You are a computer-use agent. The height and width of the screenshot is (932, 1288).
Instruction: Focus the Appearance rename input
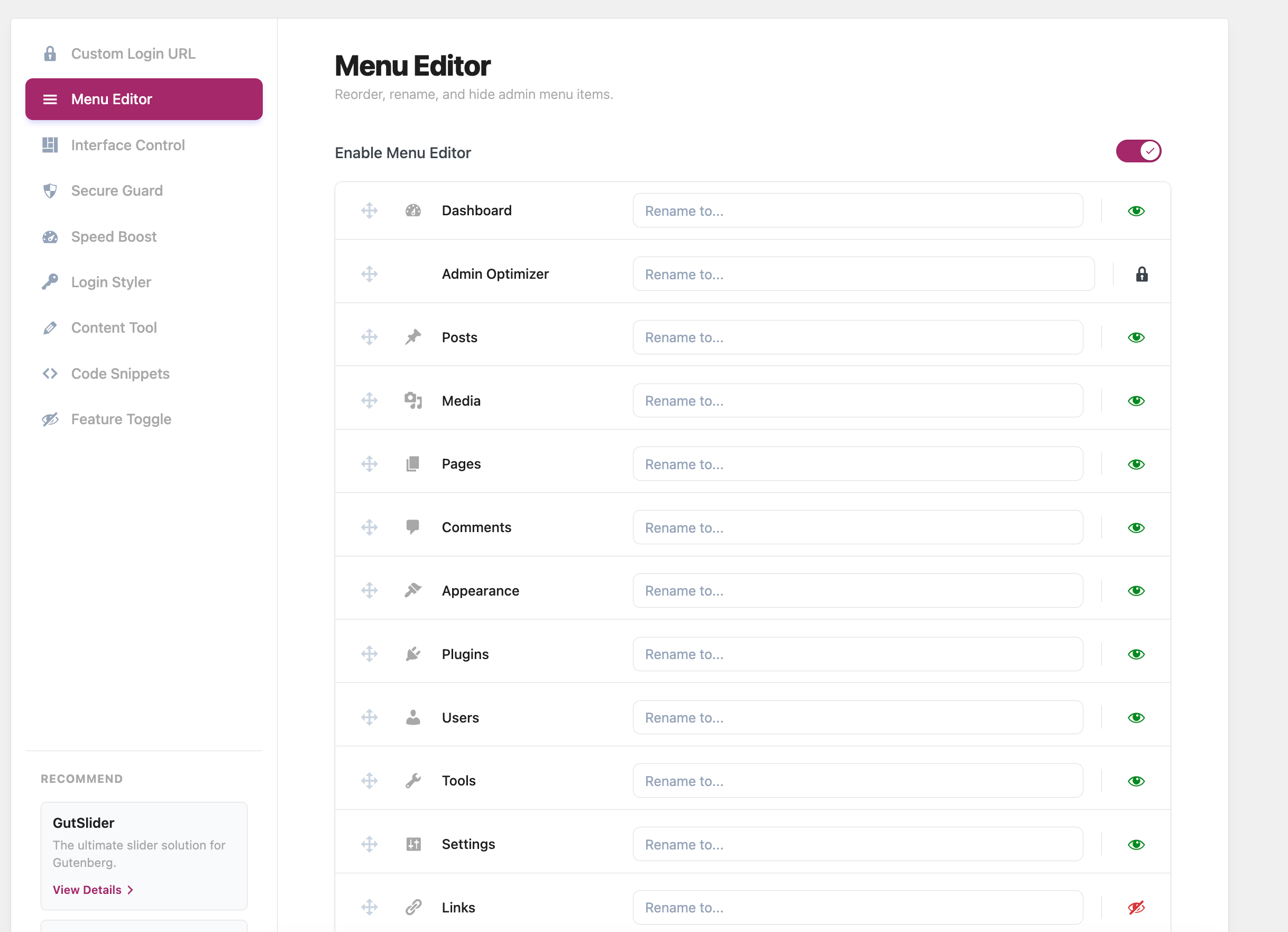click(858, 591)
